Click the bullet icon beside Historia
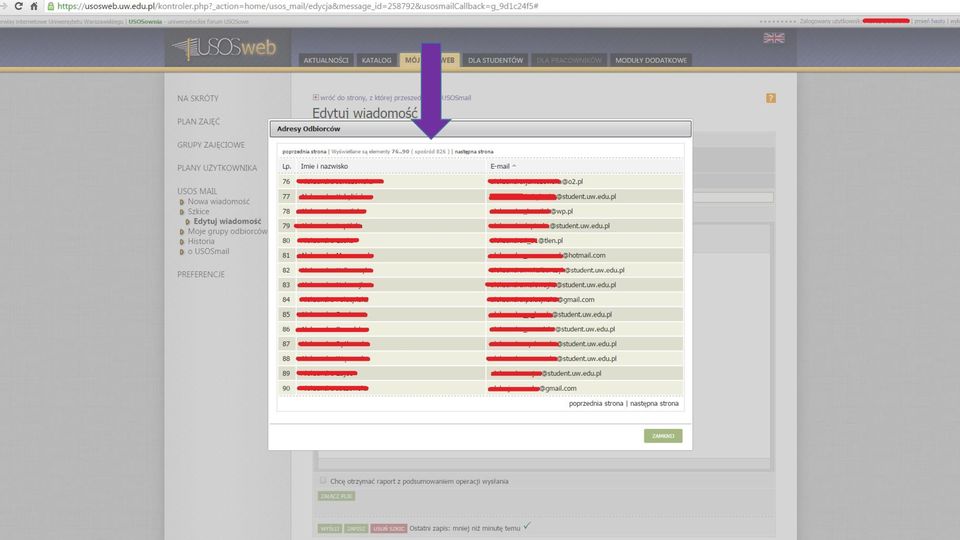This screenshot has height=540, width=960. [182, 242]
